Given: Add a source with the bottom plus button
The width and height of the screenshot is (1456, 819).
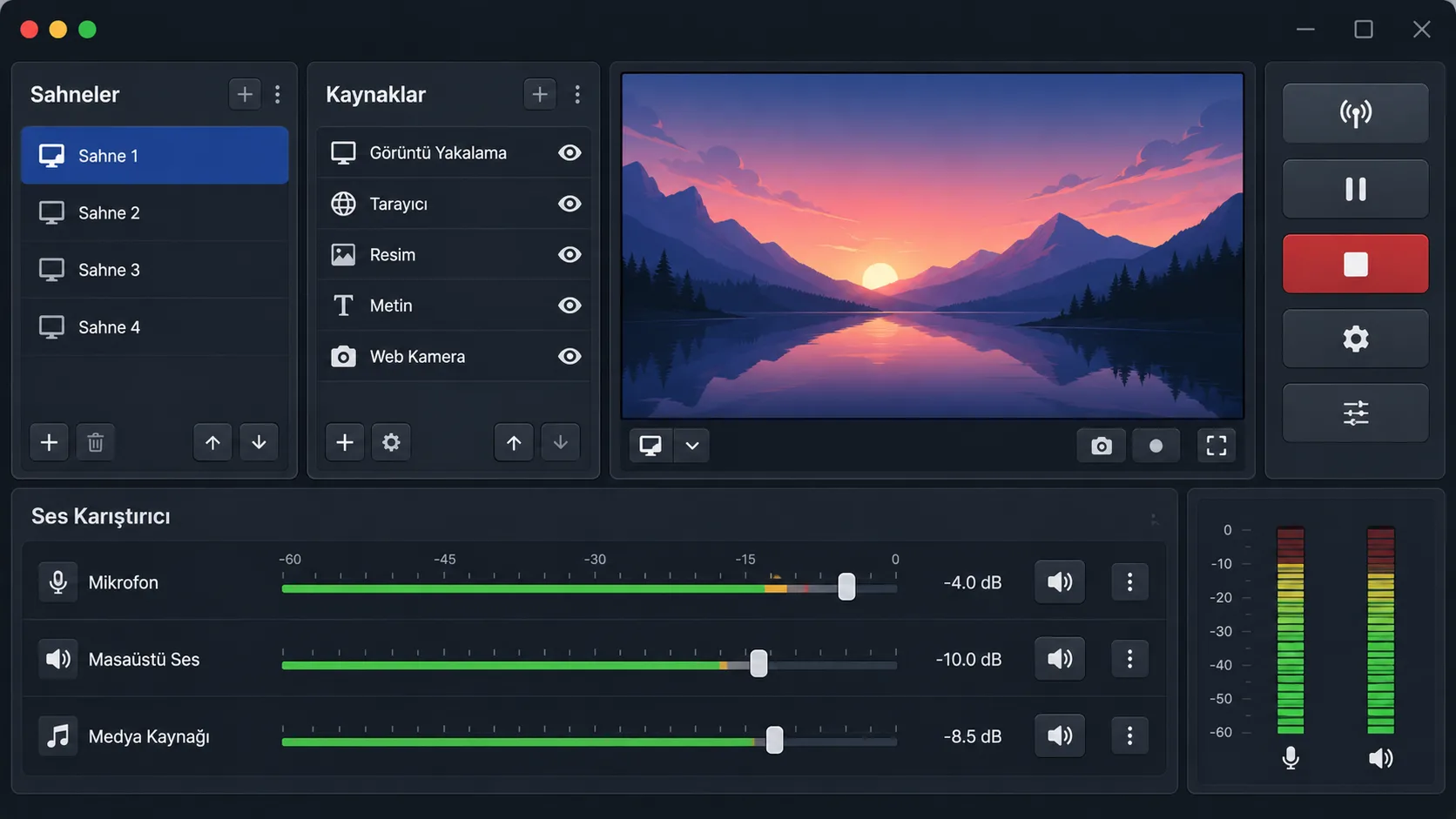Looking at the screenshot, I should tap(345, 442).
